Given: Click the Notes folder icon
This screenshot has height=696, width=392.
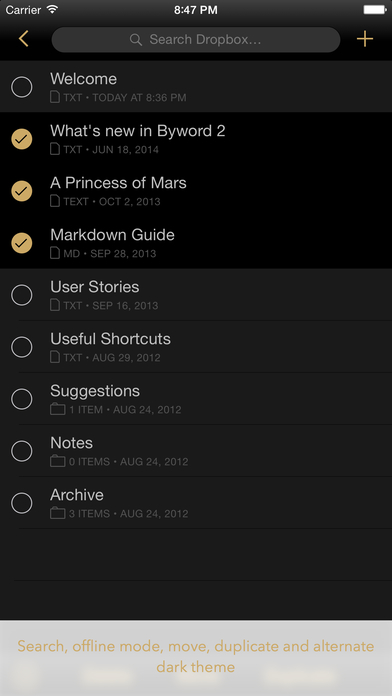Looking at the screenshot, I should point(58,461).
